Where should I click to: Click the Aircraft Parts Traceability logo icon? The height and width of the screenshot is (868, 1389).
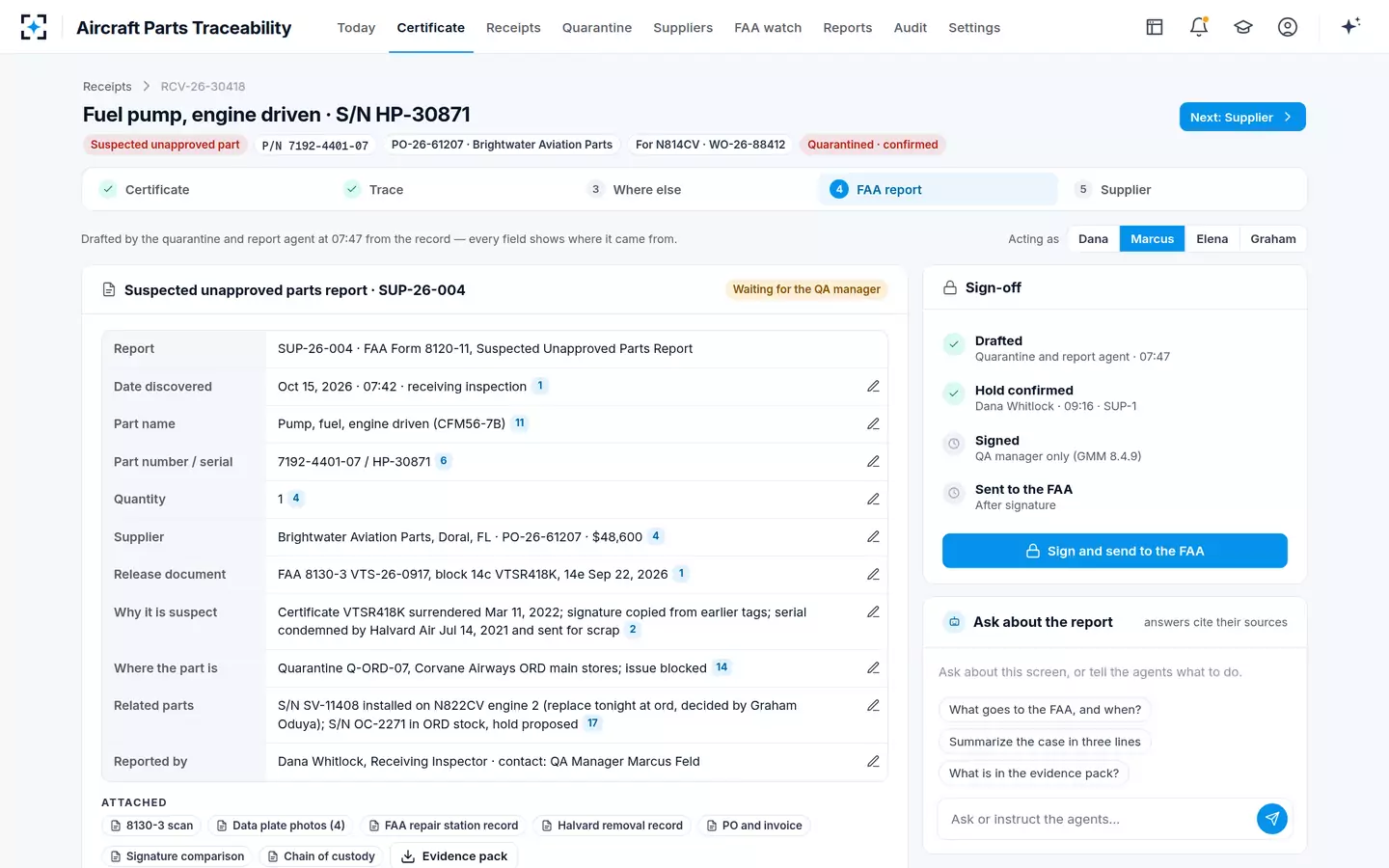(x=34, y=27)
